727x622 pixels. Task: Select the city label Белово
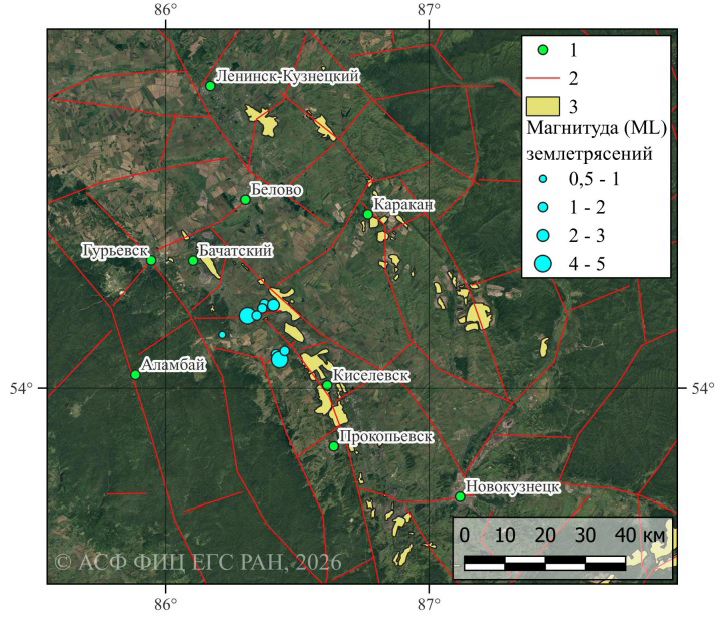click(276, 190)
